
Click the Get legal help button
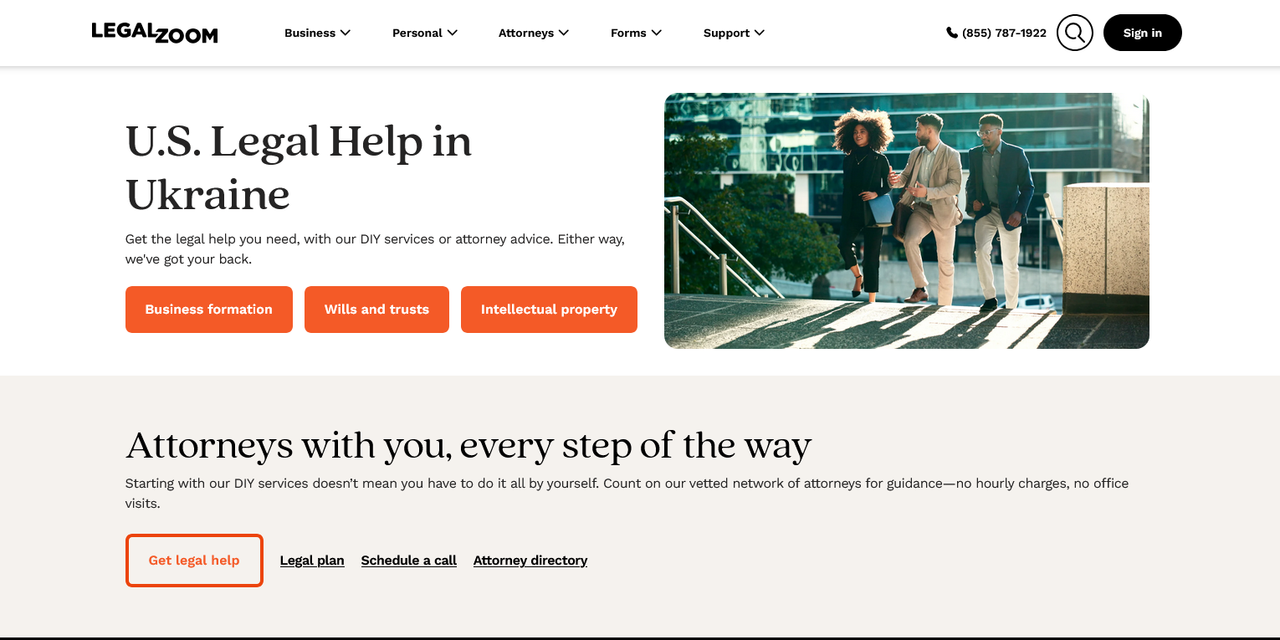[x=194, y=560]
